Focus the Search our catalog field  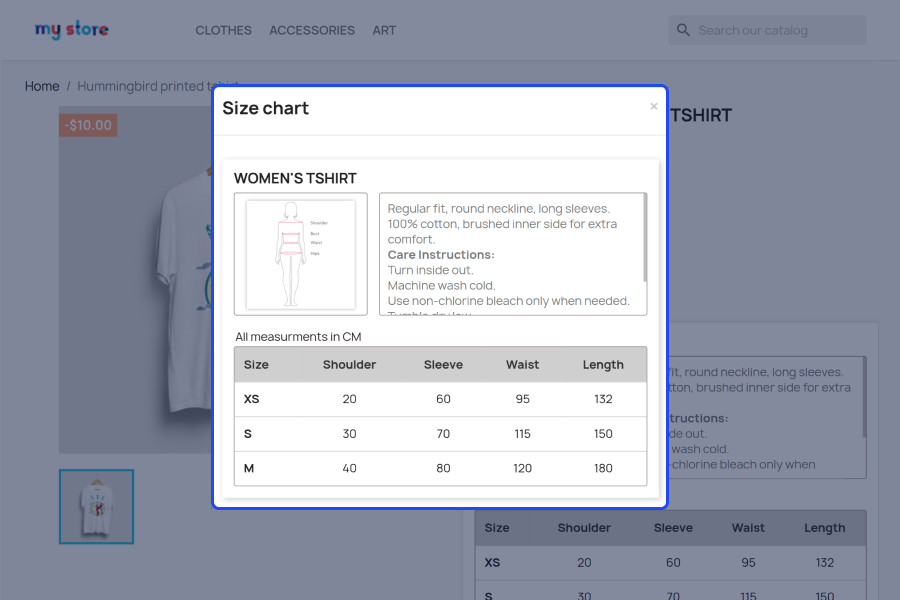(767, 30)
